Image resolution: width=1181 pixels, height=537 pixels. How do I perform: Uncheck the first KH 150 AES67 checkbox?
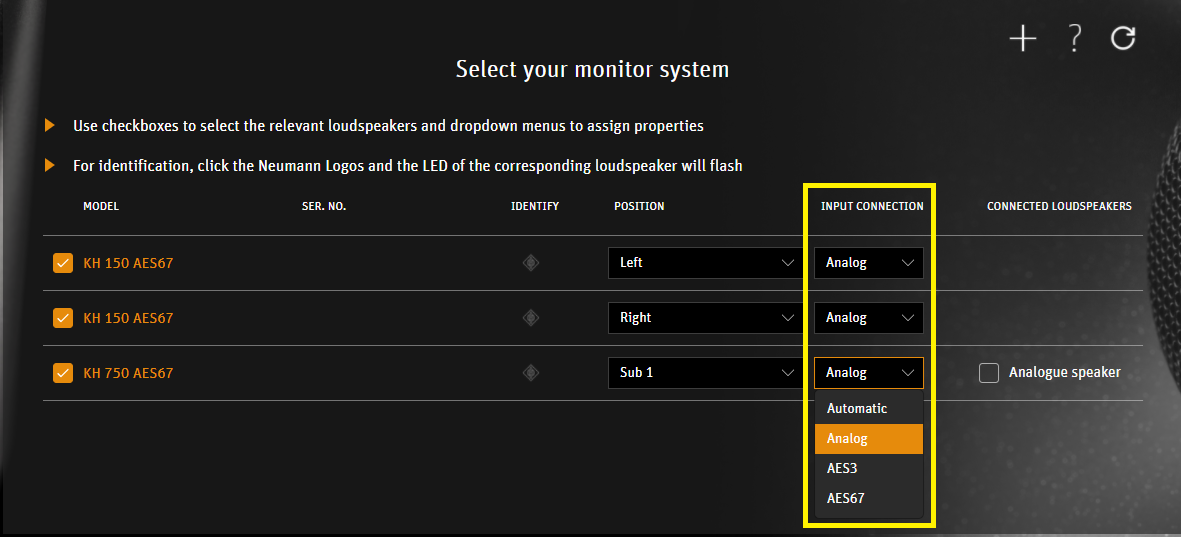coord(63,263)
